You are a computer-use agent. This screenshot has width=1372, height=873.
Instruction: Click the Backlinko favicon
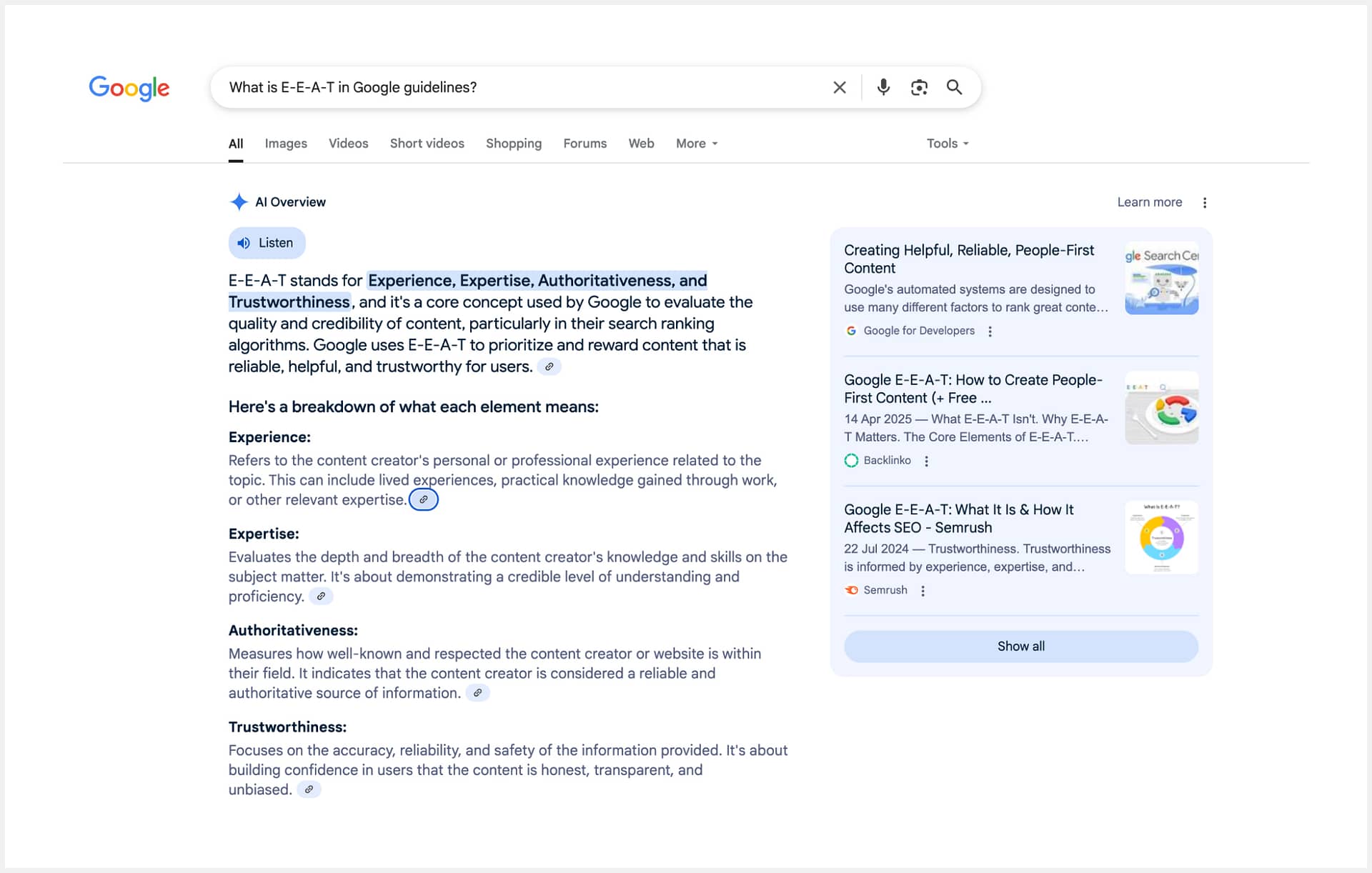(x=851, y=461)
